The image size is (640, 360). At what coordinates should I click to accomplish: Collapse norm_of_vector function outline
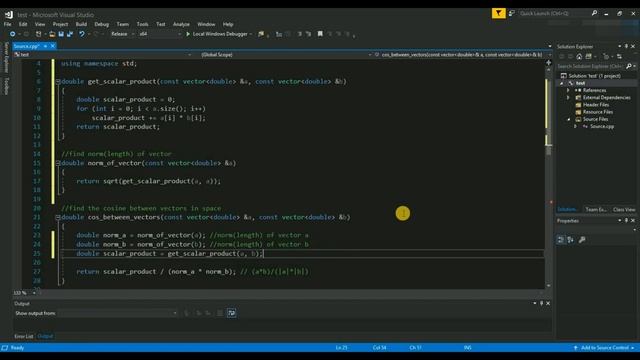tap(58, 163)
